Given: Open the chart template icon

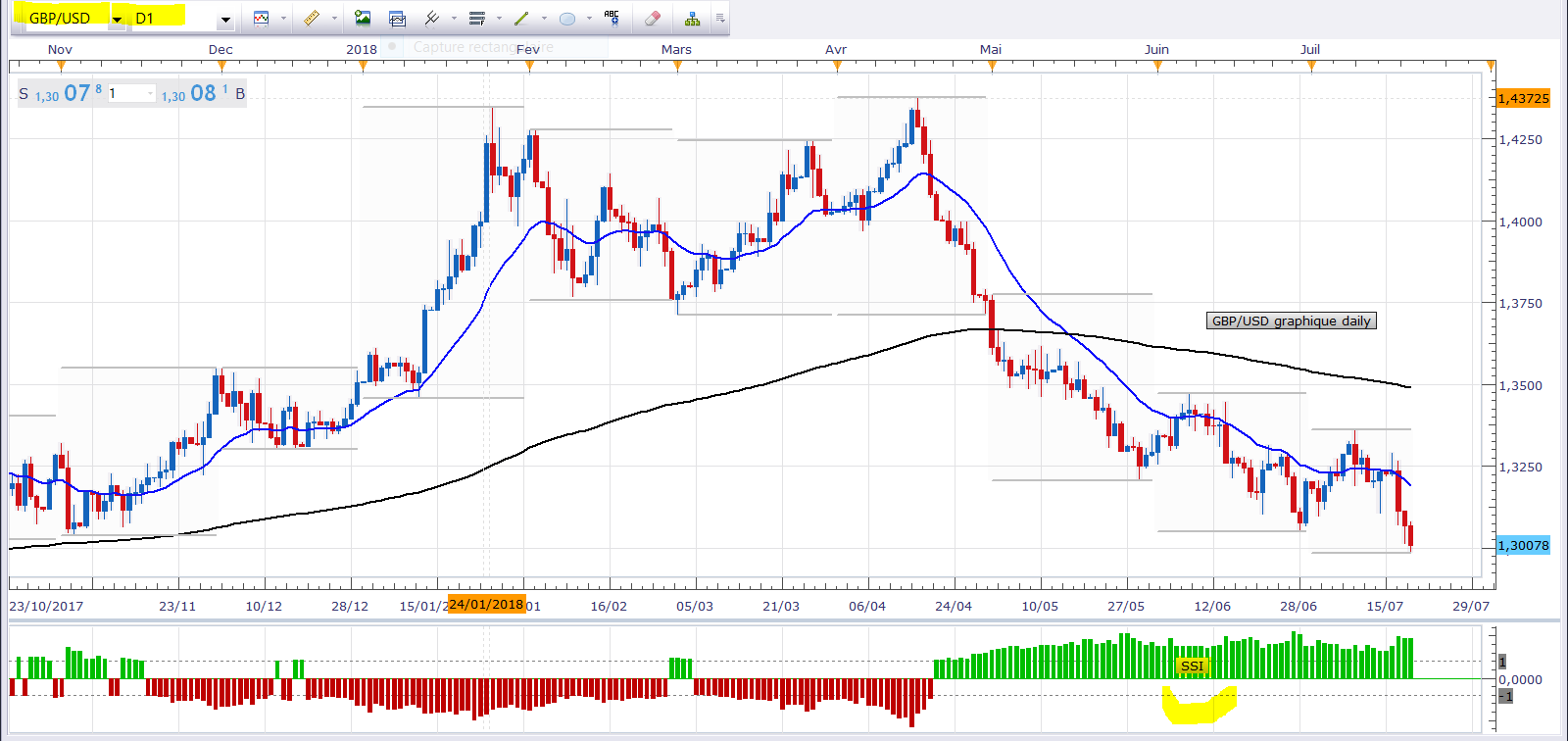Looking at the screenshot, I should pos(397,18).
